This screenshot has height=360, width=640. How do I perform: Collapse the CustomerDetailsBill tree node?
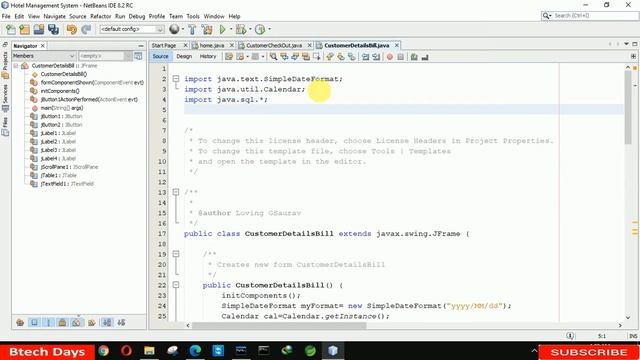click(x=16, y=66)
